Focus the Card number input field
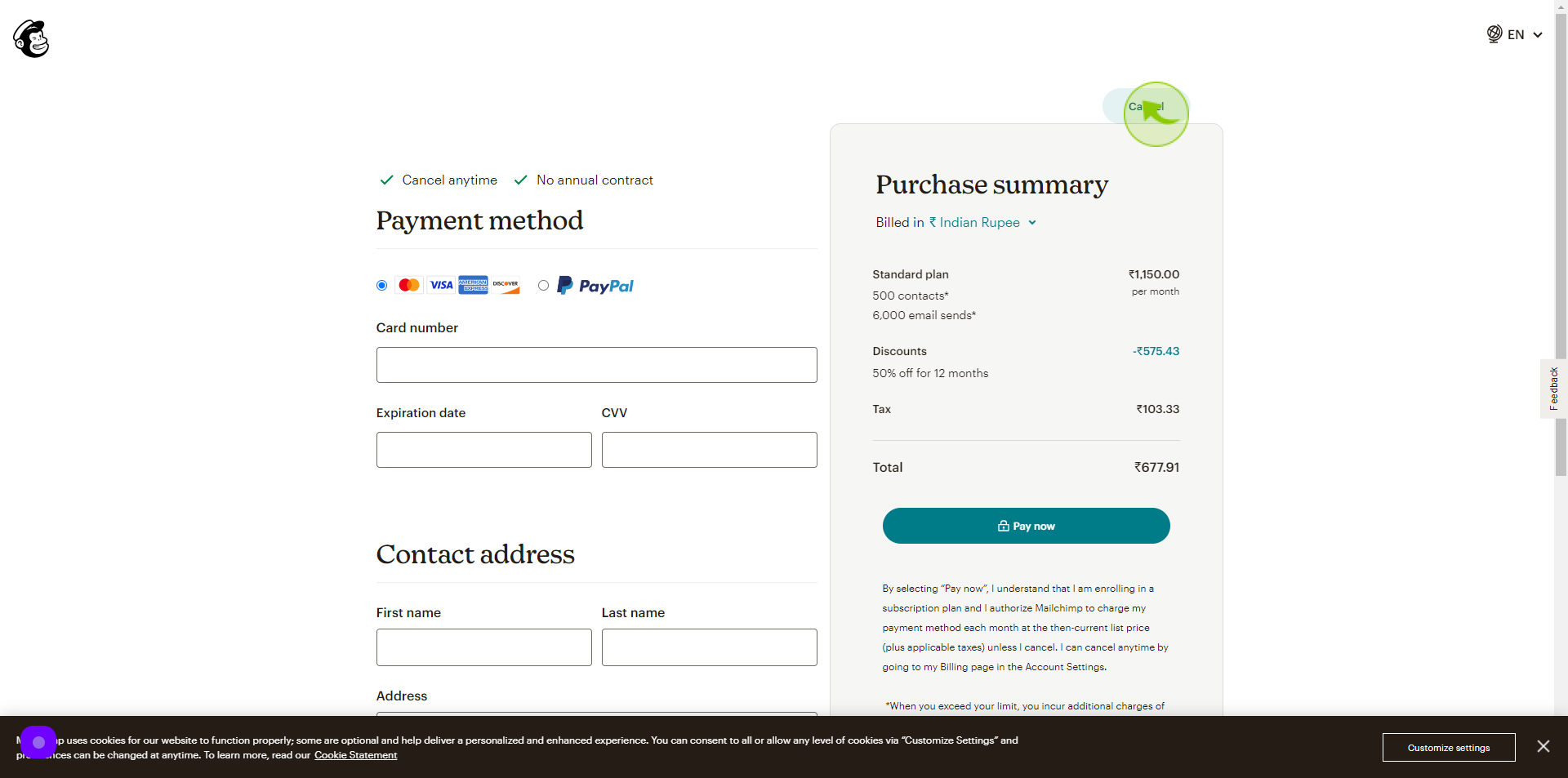The width and height of the screenshot is (1568, 778). pyautogui.click(x=596, y=365)
